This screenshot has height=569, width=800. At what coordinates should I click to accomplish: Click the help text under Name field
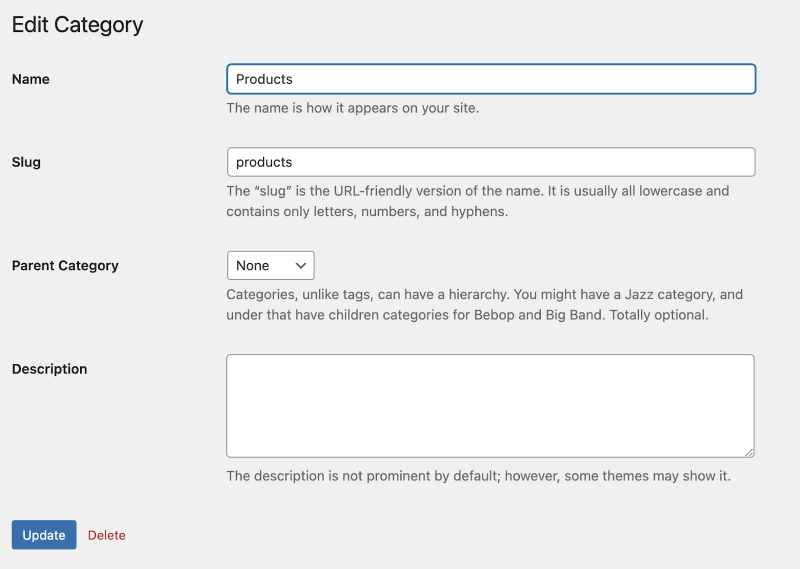[x=353, y=108]
